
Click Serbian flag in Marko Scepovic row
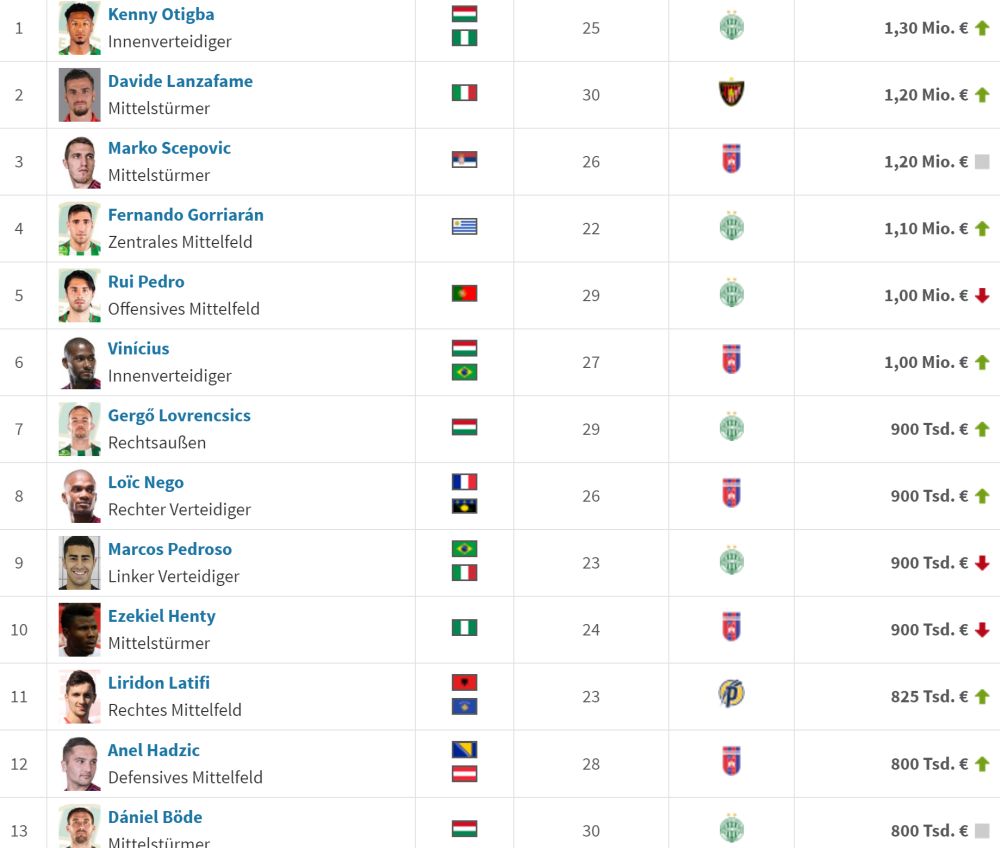[x=464, y=159]
